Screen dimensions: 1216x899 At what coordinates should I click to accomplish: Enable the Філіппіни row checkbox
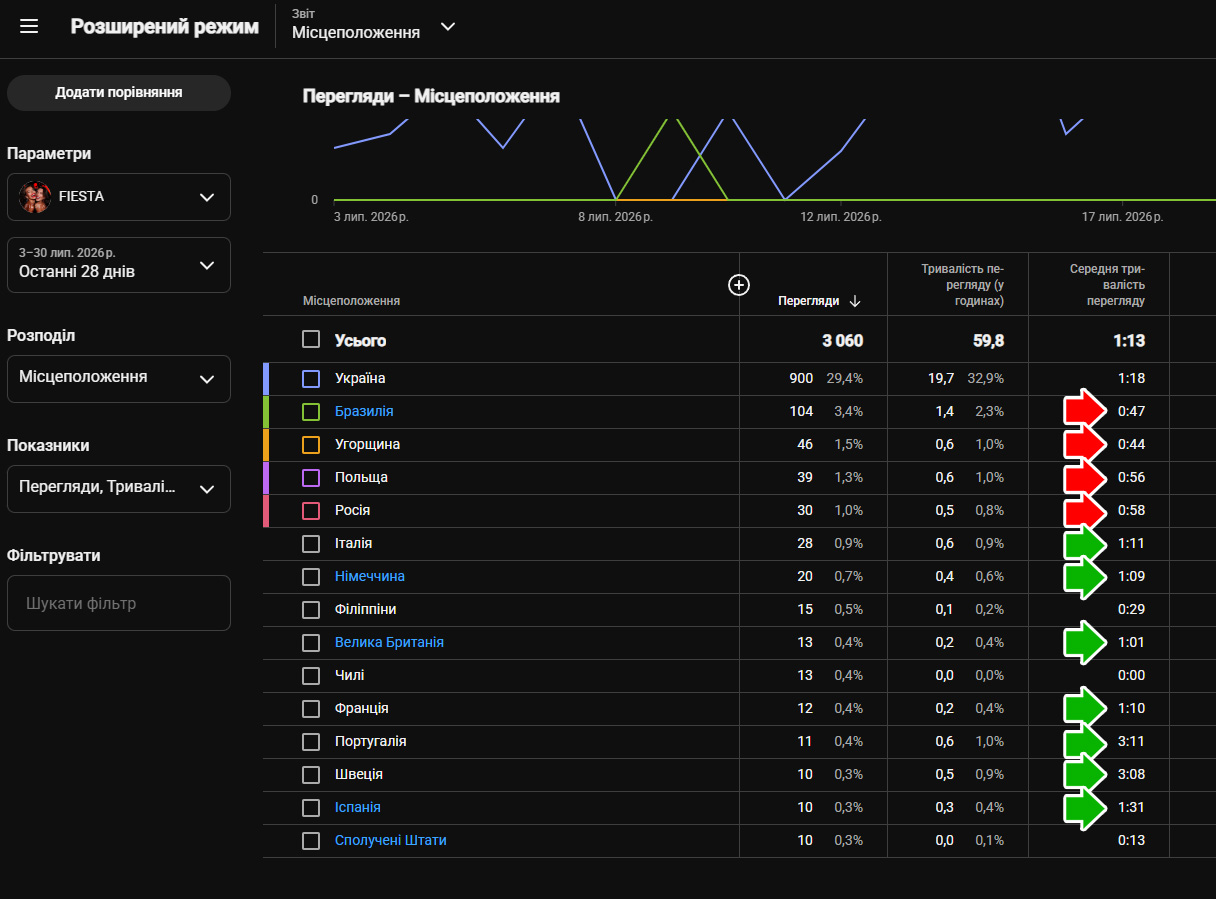(x=311, y=610)
